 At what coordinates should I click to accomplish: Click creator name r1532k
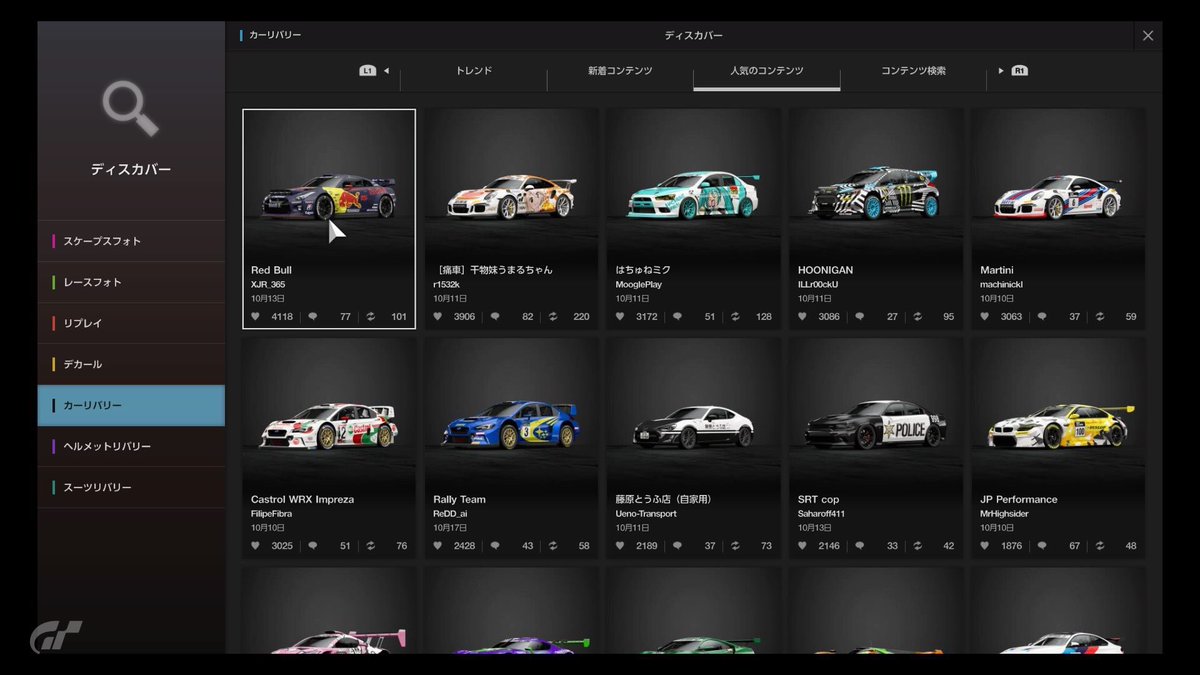(x=445, y=285)
